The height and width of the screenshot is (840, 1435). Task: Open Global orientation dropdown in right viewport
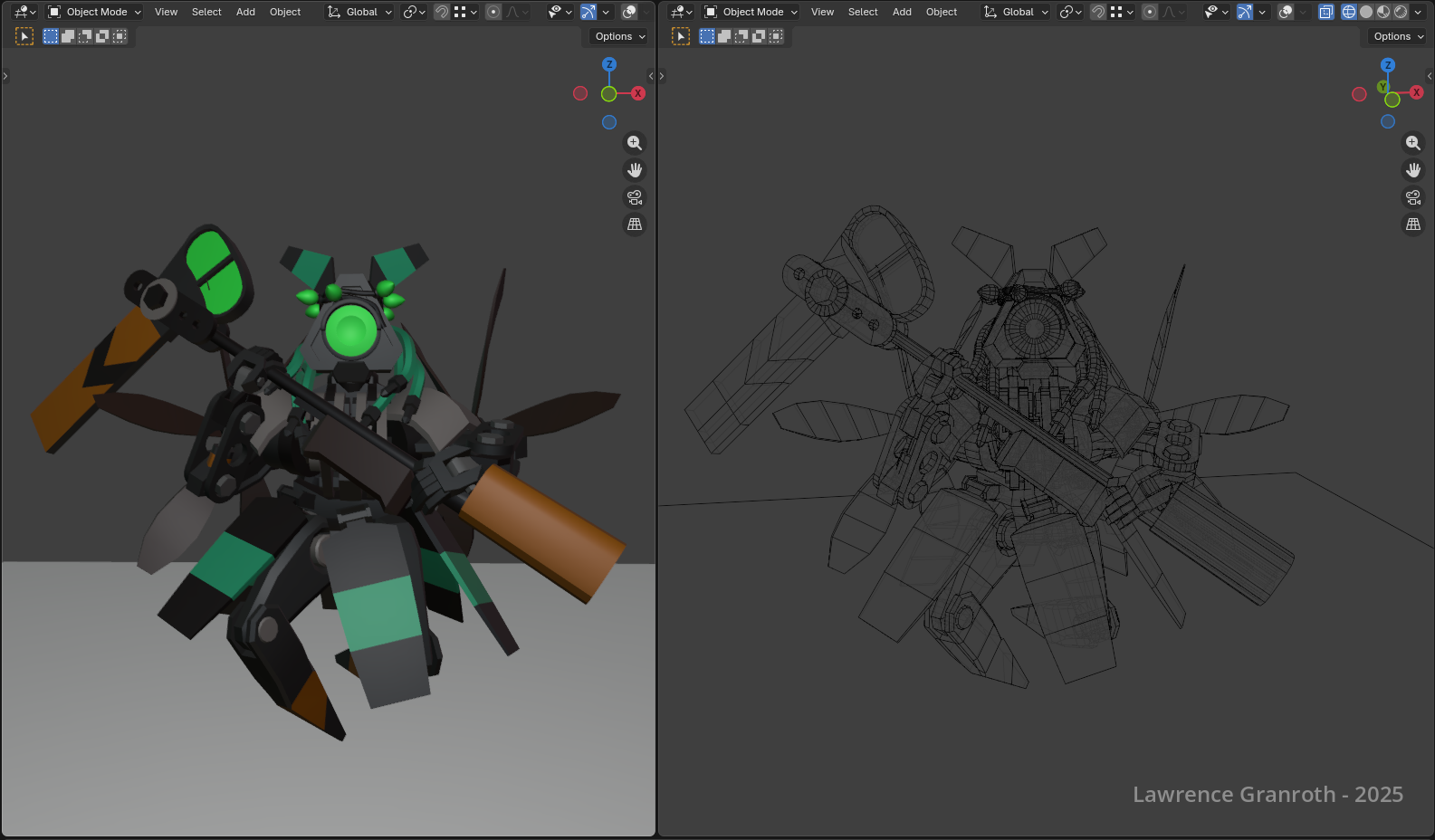[x=1018, y=12]
